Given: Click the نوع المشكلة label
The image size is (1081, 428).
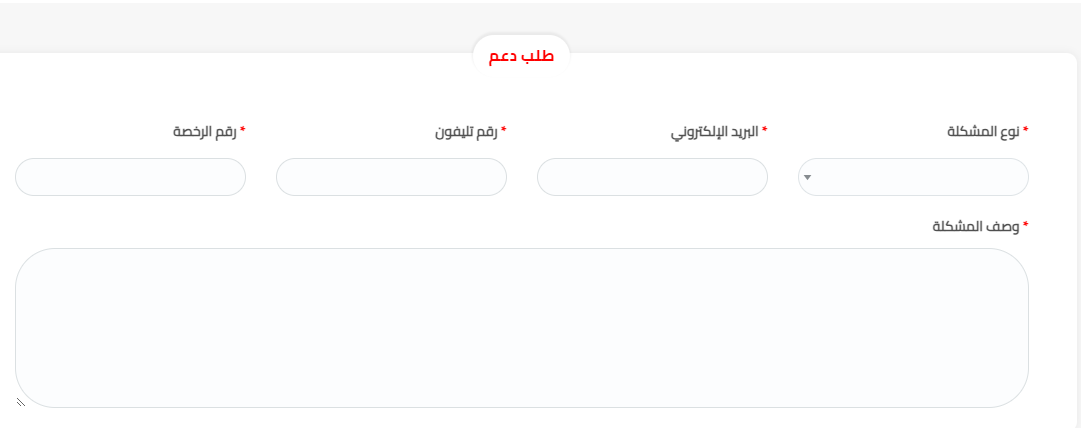Looking at the screenshot, I should coord(983,131).
